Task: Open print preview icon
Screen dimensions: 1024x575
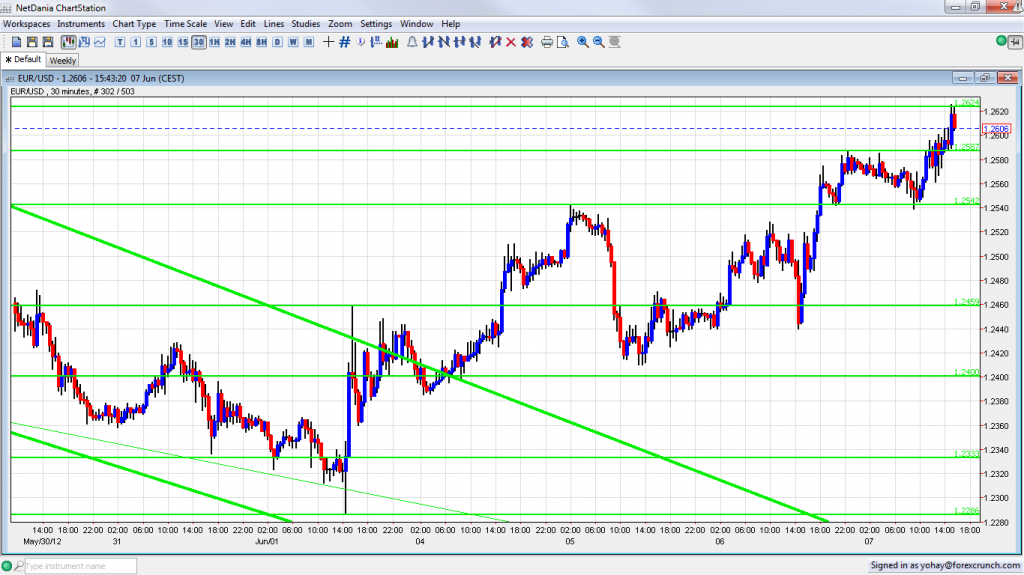Action: pyautogui.click(x=562, y=42)
